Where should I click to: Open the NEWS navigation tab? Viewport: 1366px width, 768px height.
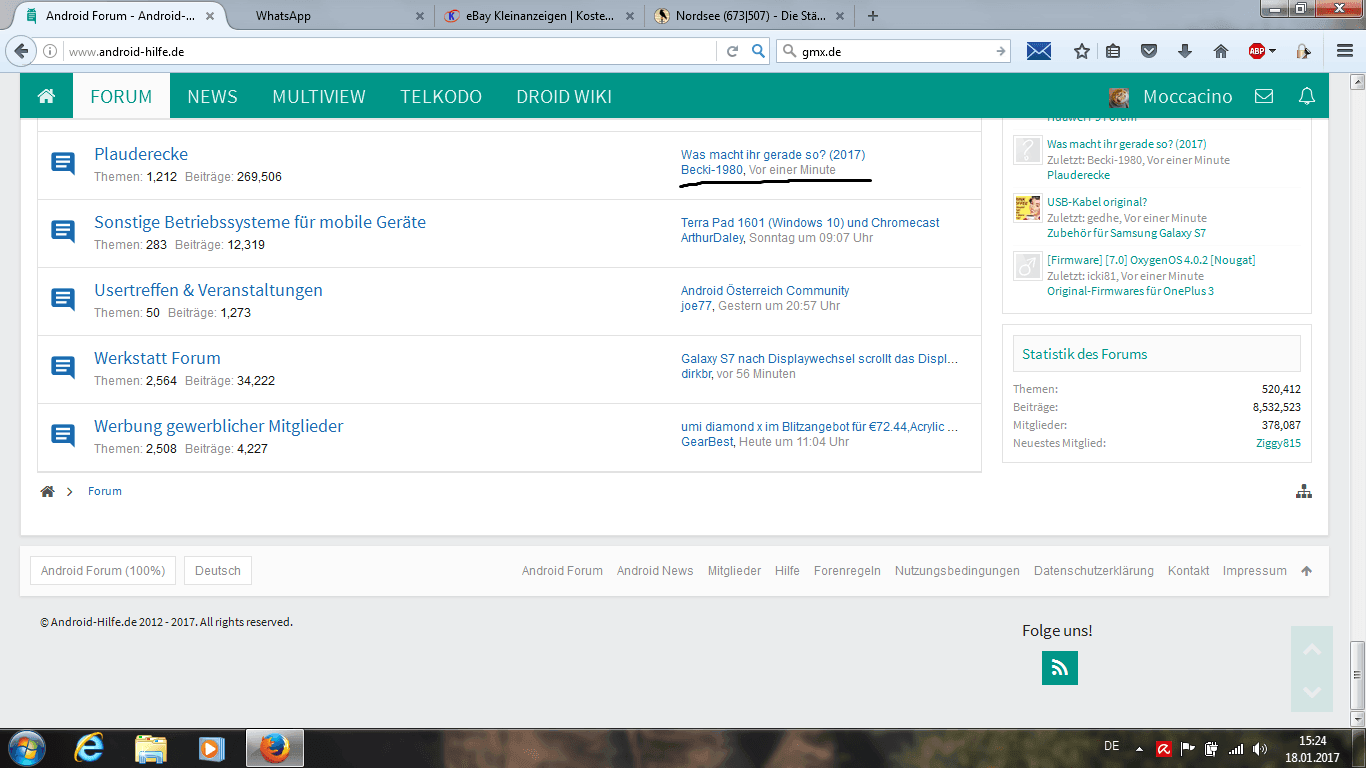pyautogui.click(x=212, y=97)
